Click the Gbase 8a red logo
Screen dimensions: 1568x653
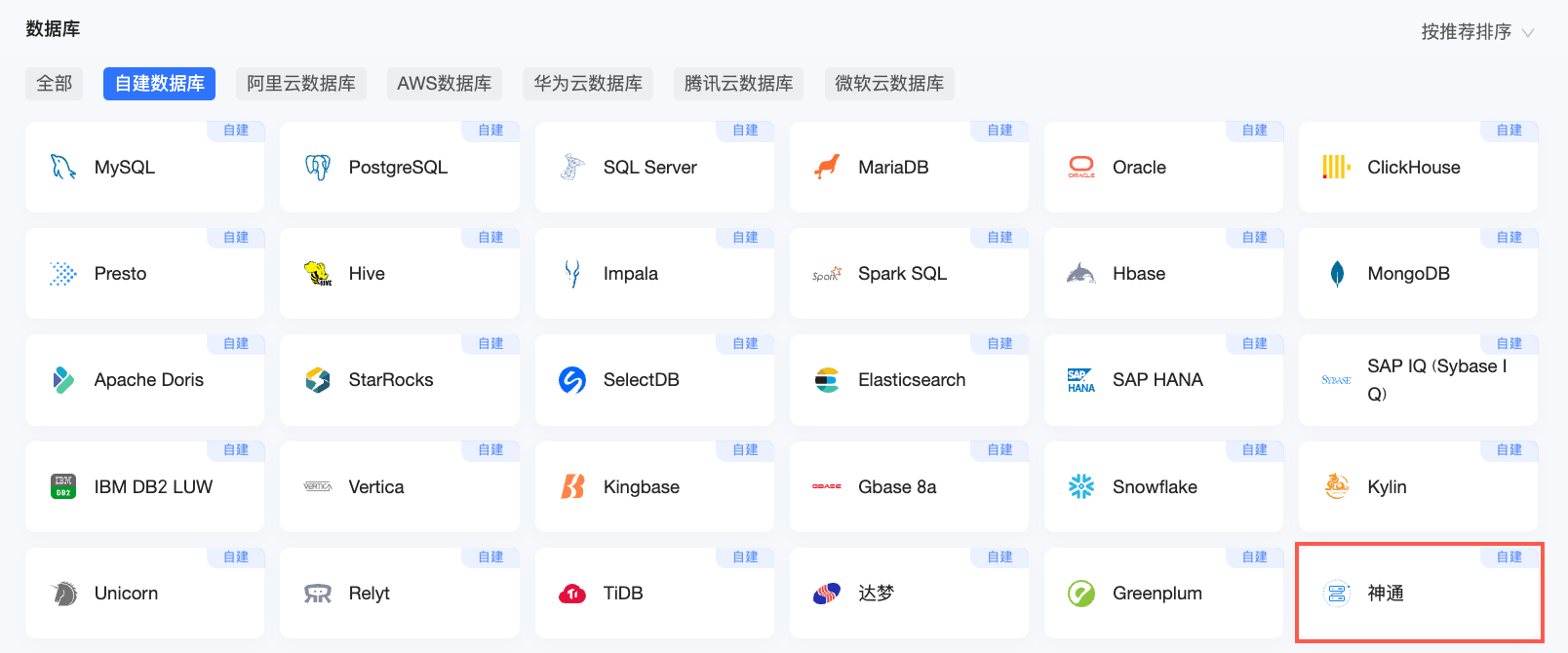827,486
